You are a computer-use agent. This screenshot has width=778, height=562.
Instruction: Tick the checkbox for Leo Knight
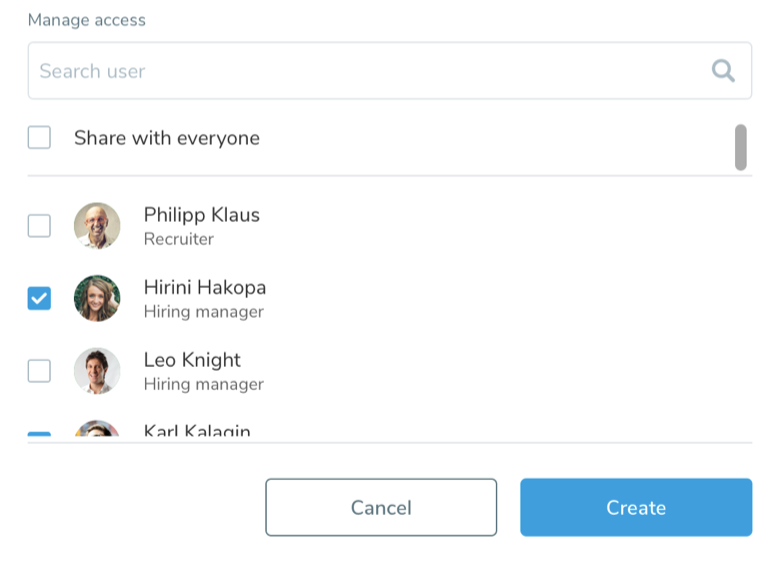[x=39, y=371]
